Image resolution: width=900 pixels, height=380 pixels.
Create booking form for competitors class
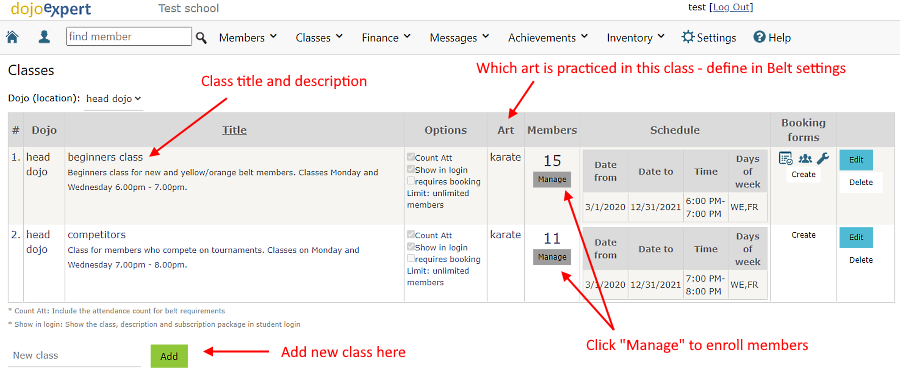coord(803,235)
